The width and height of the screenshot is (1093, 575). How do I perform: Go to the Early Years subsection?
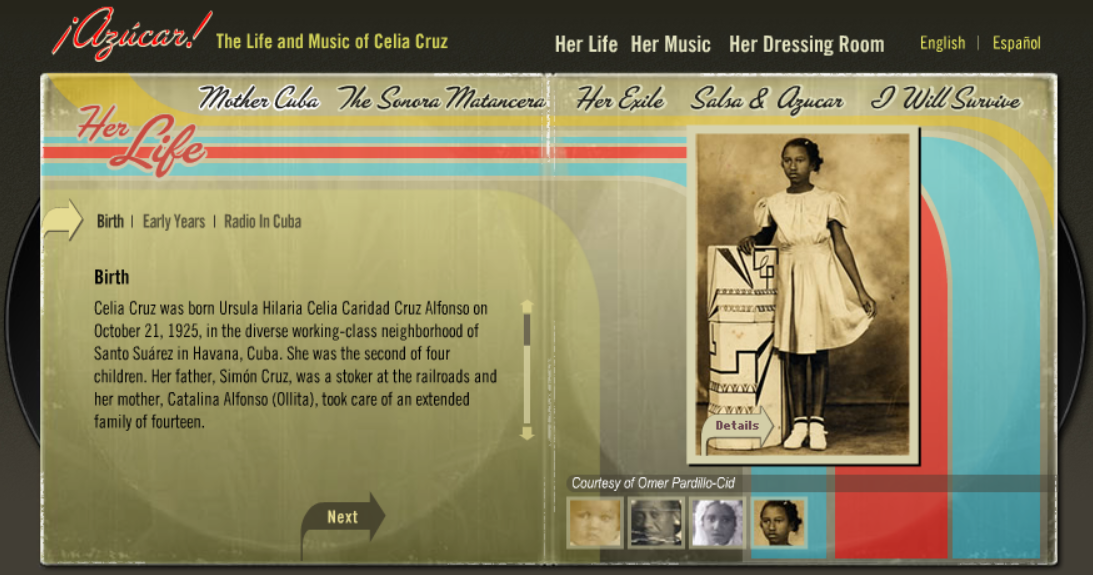coord(174,222)
